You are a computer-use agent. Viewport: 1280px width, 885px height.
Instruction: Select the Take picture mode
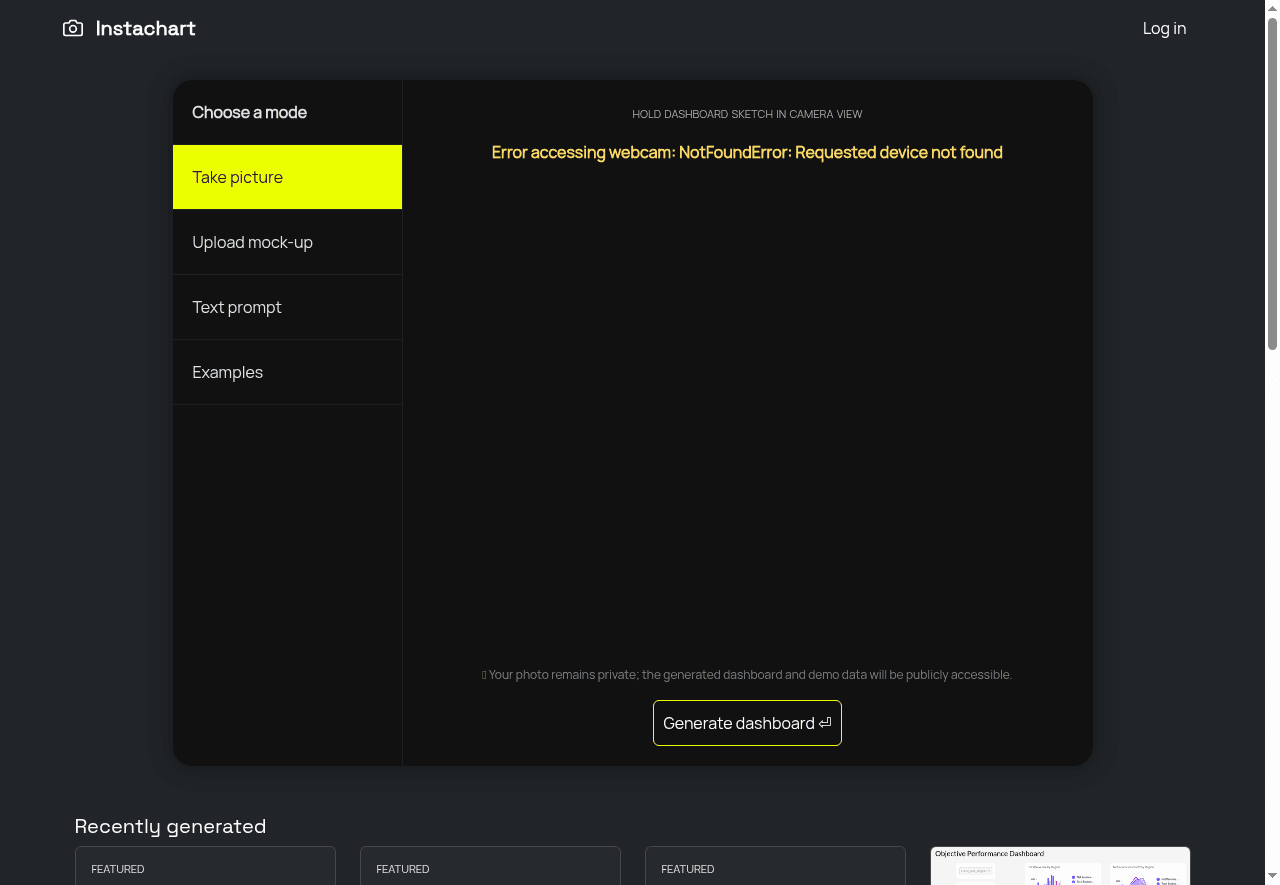(x=287, y=177)
